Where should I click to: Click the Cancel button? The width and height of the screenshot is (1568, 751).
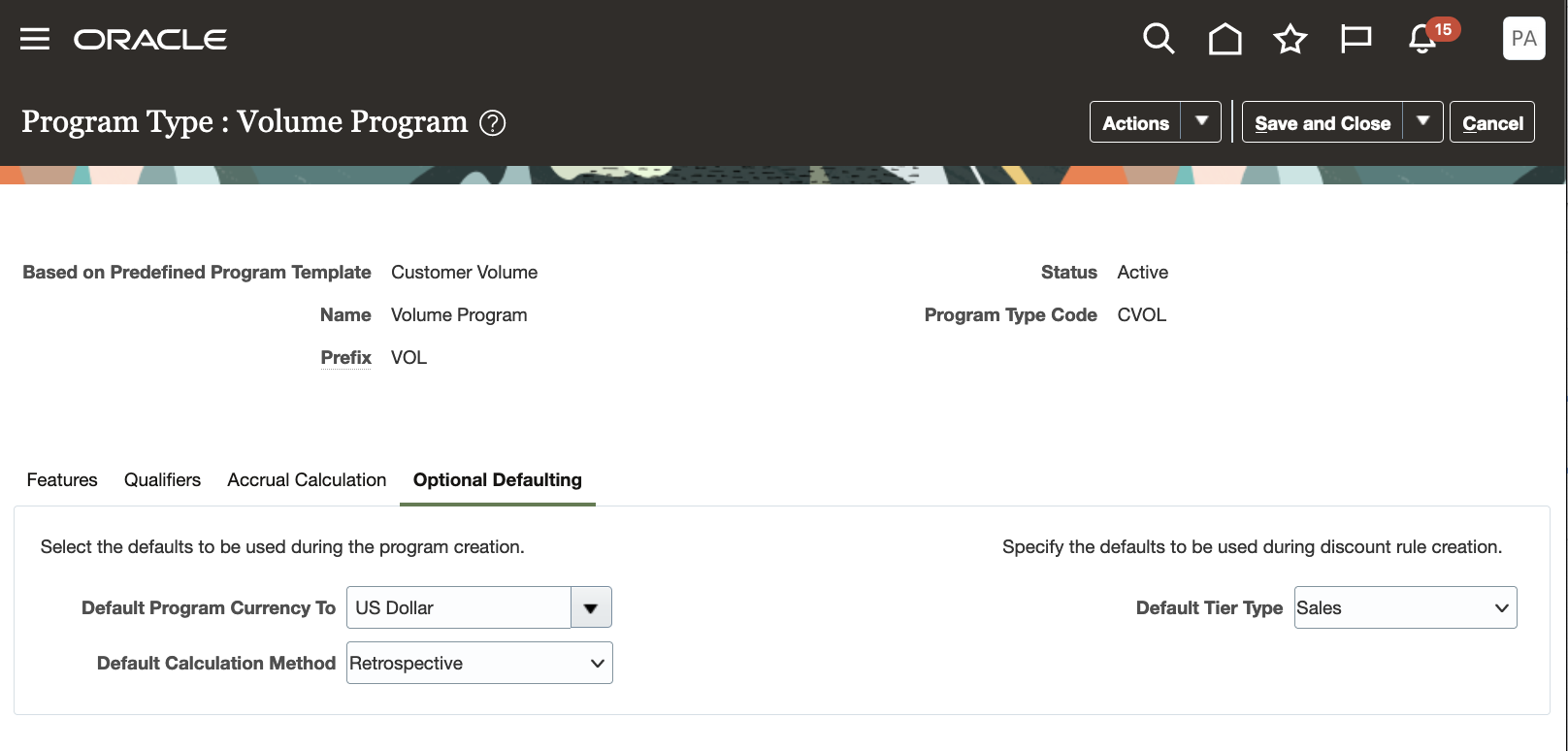tap(1492, 123)
